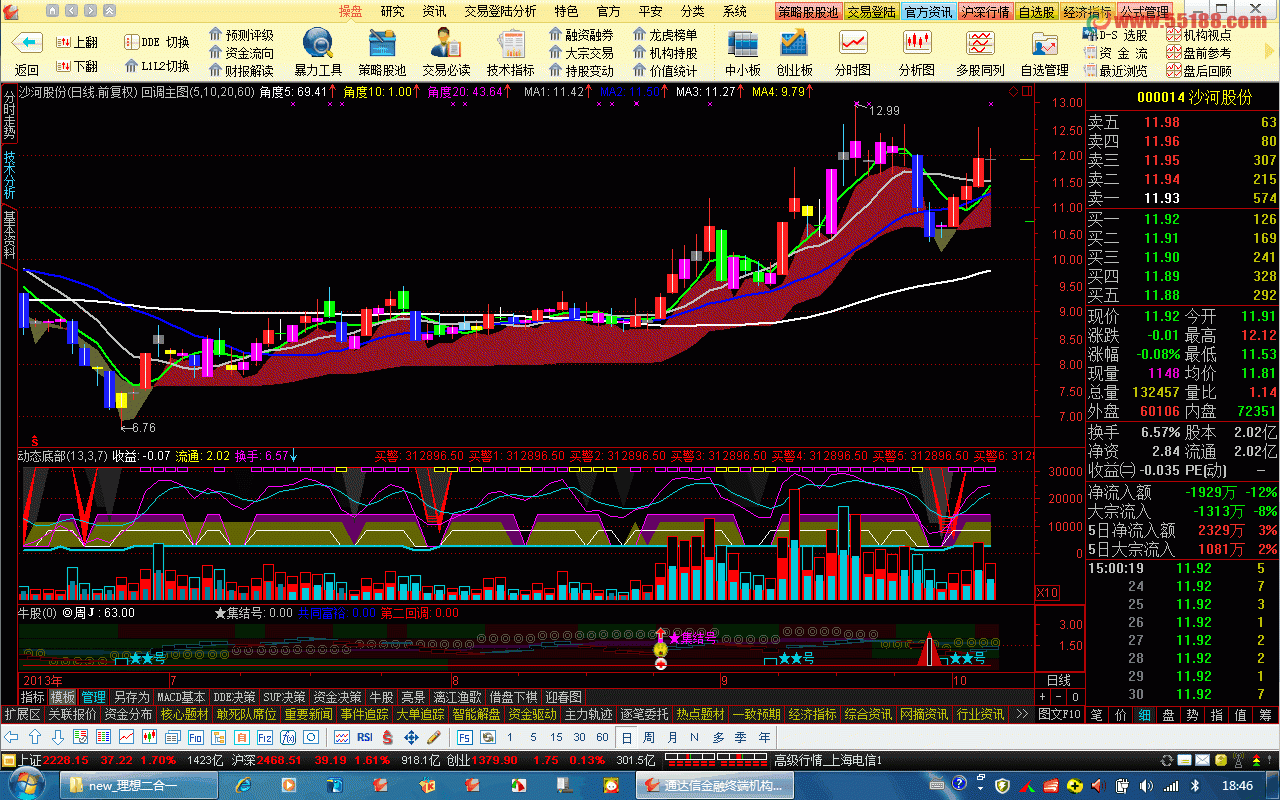Select the 季 quarterly period

pos(741,737)
